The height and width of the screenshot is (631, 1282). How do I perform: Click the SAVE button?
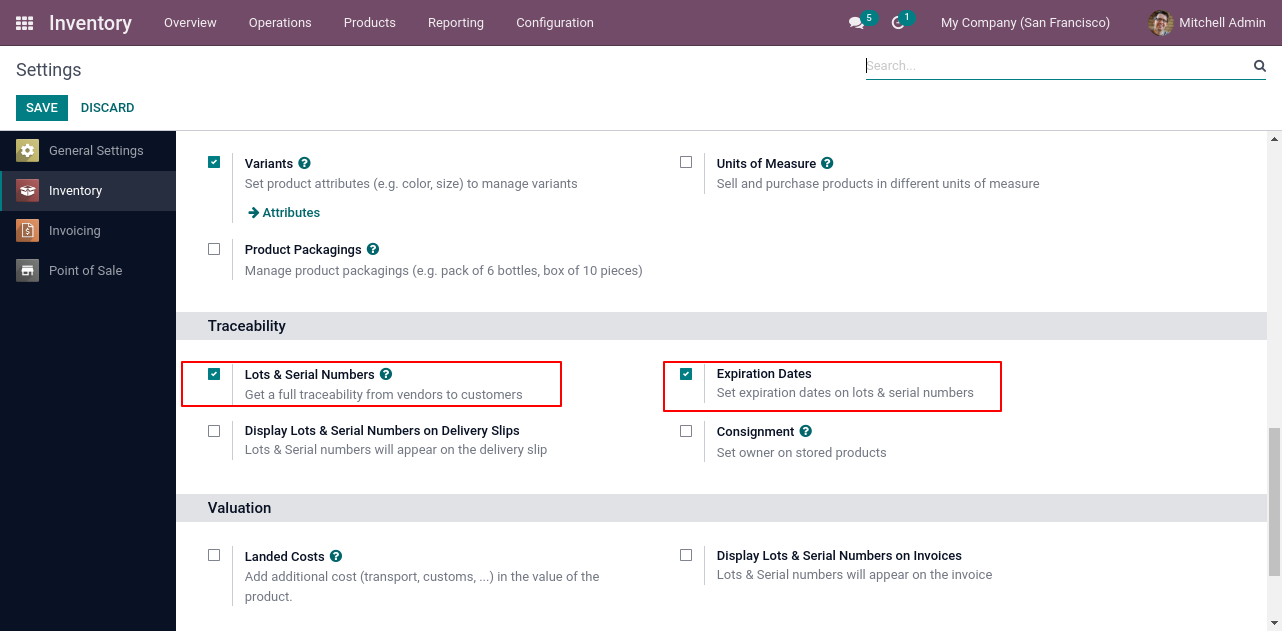[42, 108]
